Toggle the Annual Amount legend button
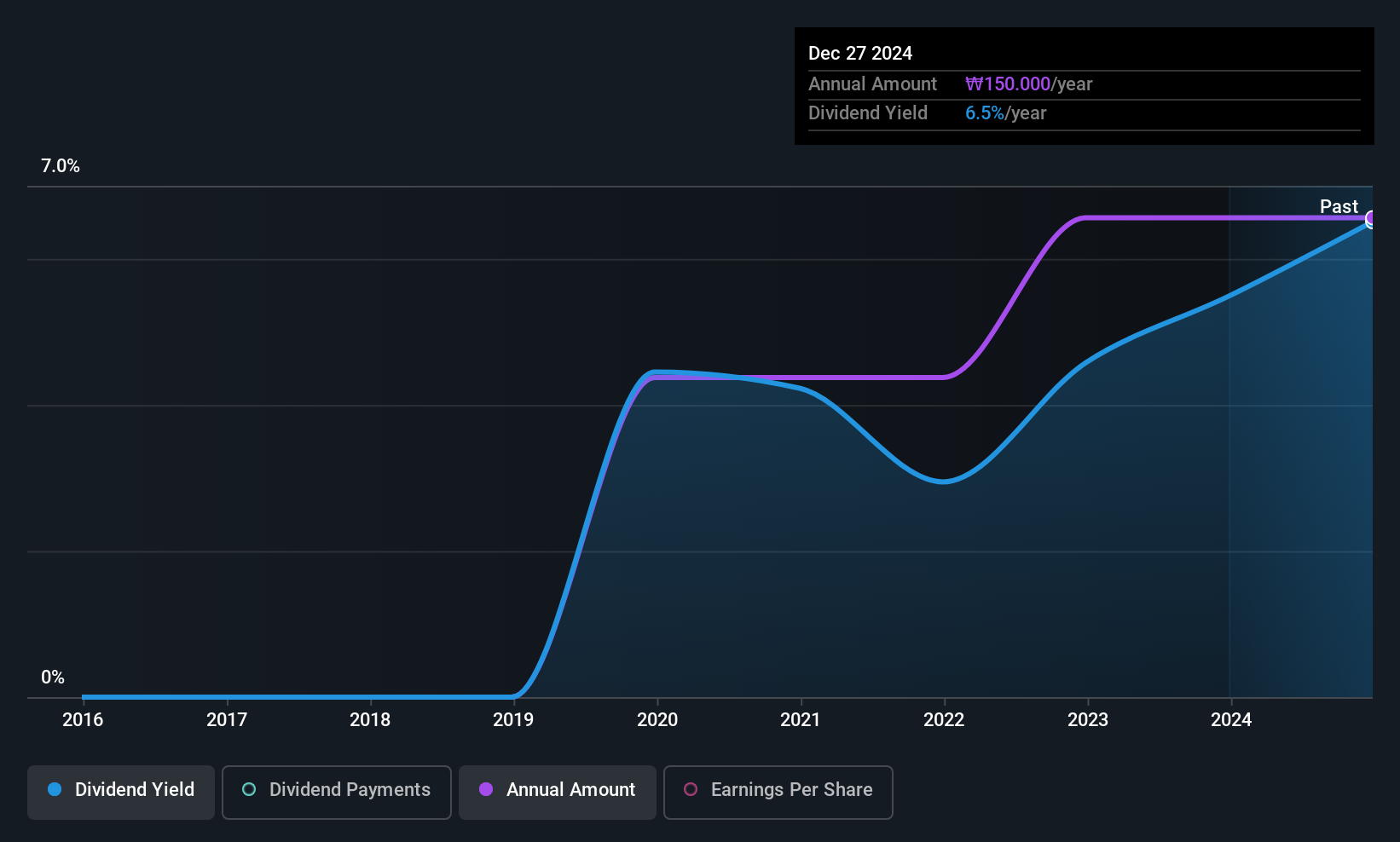Viewport: 1400px width, 842px height. tap(558, 793)
